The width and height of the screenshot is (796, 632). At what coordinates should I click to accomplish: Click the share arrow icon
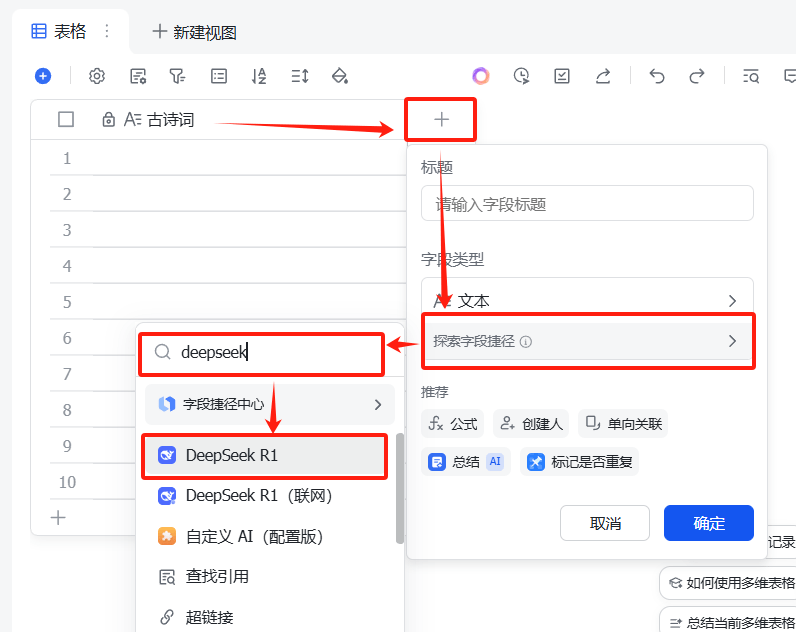(x=603, y=76)
